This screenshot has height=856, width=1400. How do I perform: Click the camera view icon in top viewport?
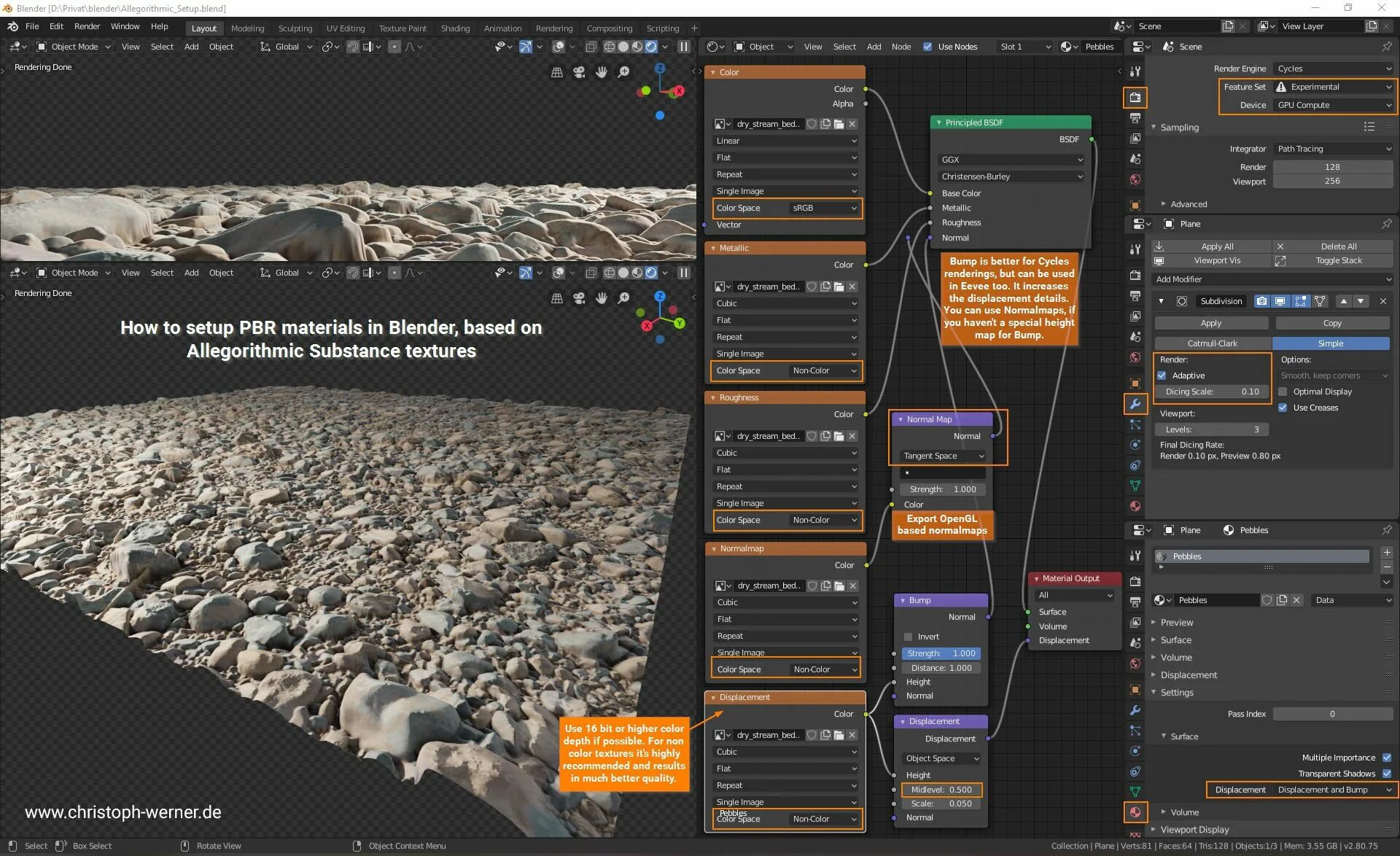[579, 72]
